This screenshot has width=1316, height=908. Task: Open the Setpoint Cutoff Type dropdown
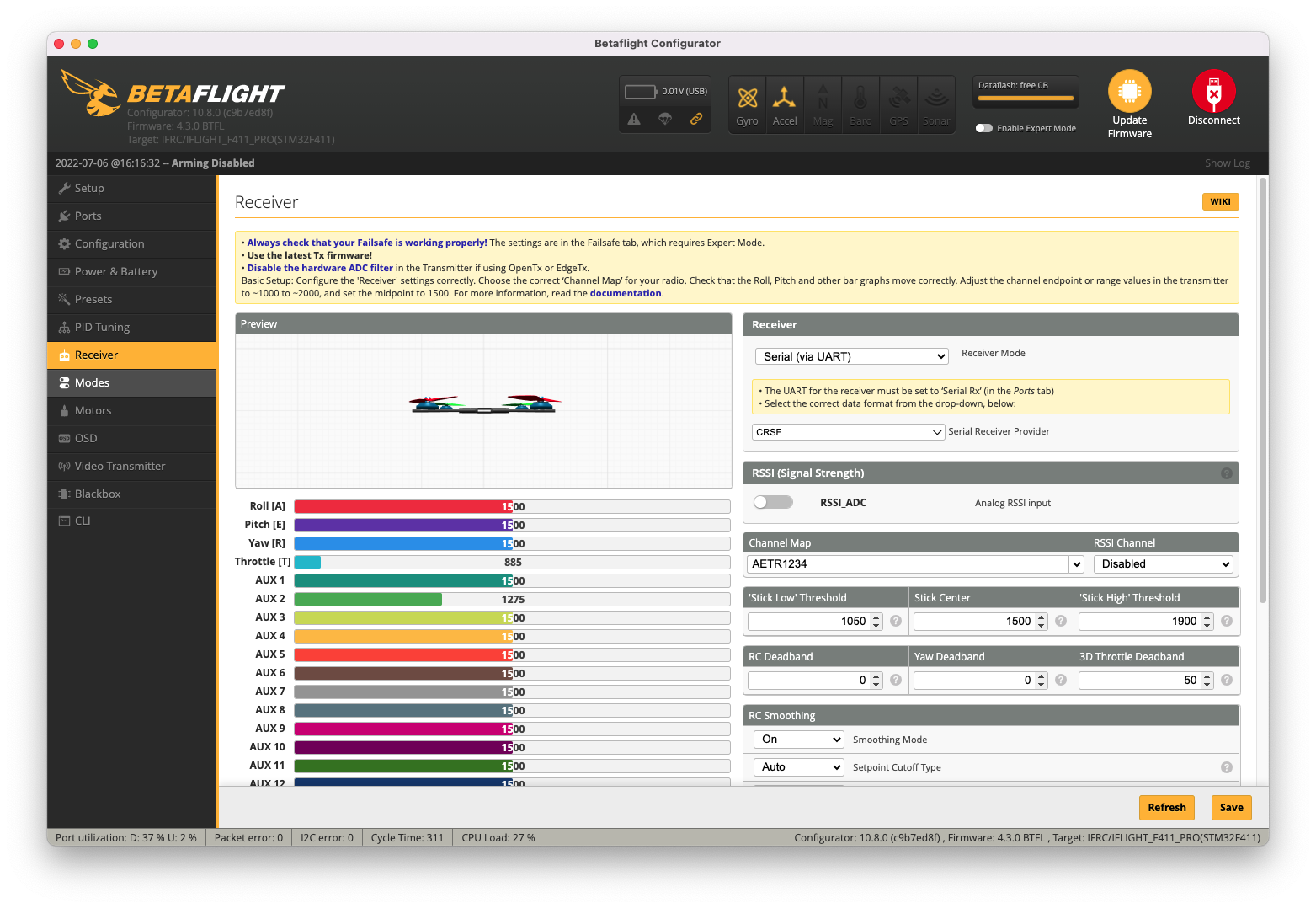pos(798,767)
